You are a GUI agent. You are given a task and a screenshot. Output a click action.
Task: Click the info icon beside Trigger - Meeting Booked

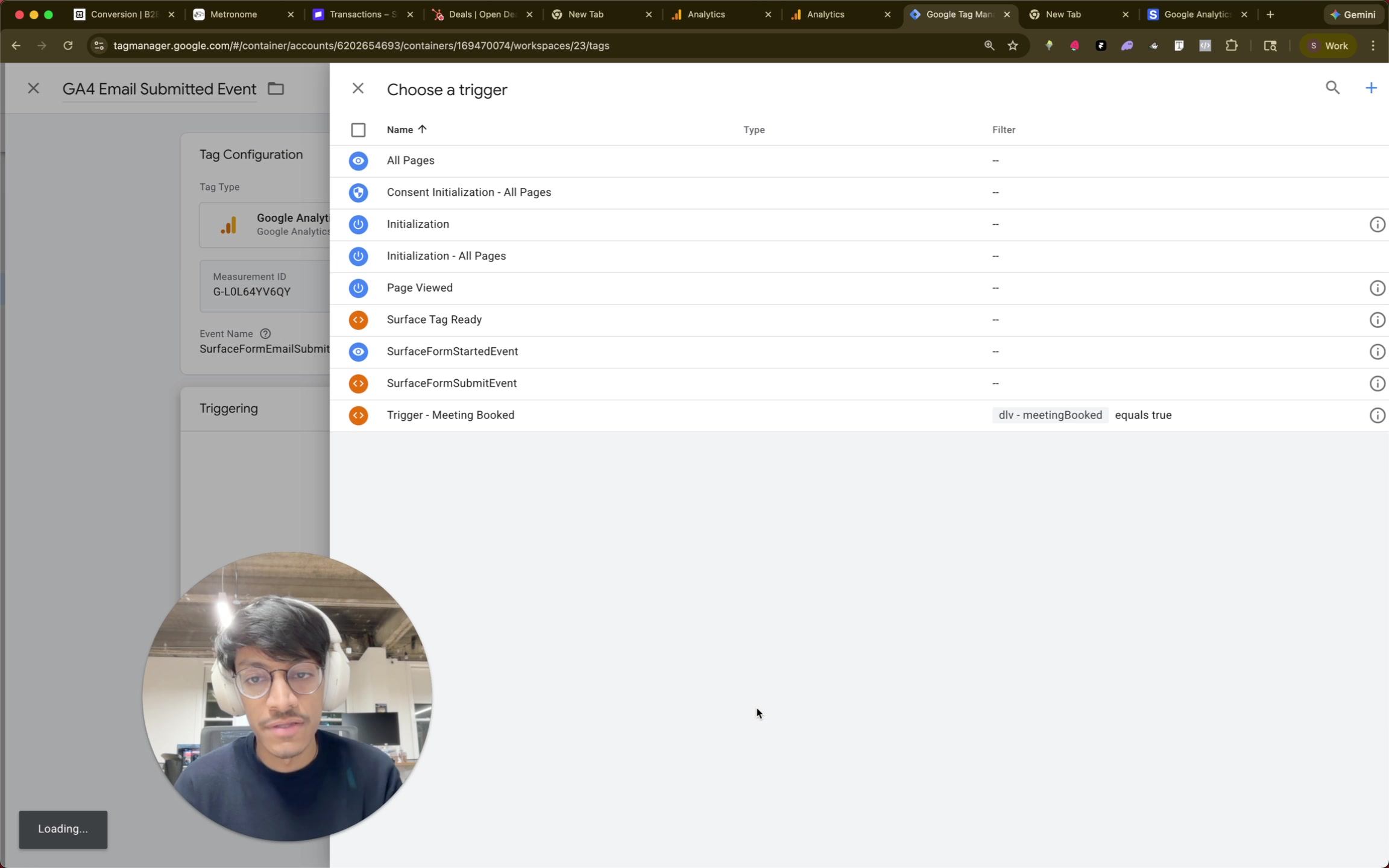(x=1378, y=415)
